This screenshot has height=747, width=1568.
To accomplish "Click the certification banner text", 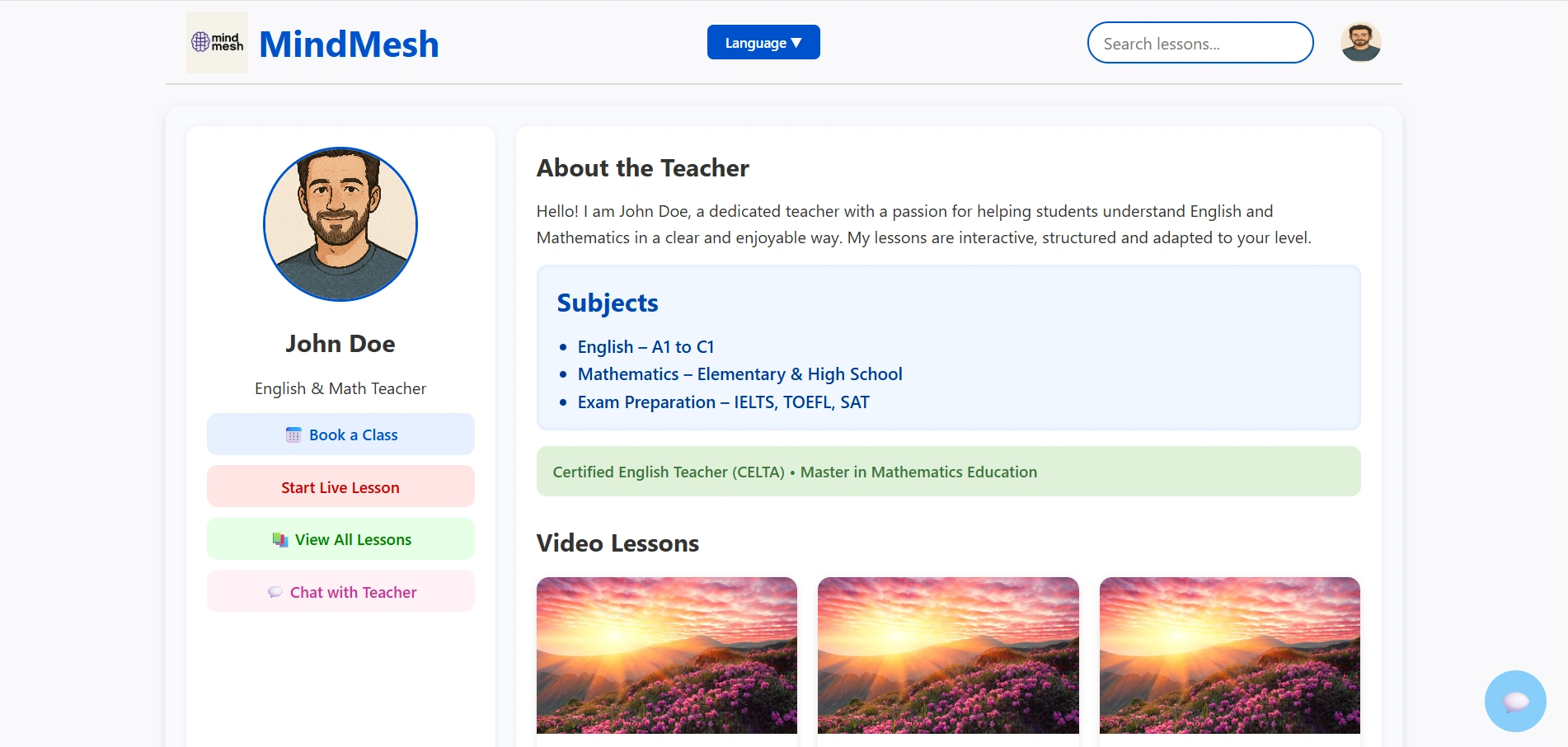I will 795,472.
